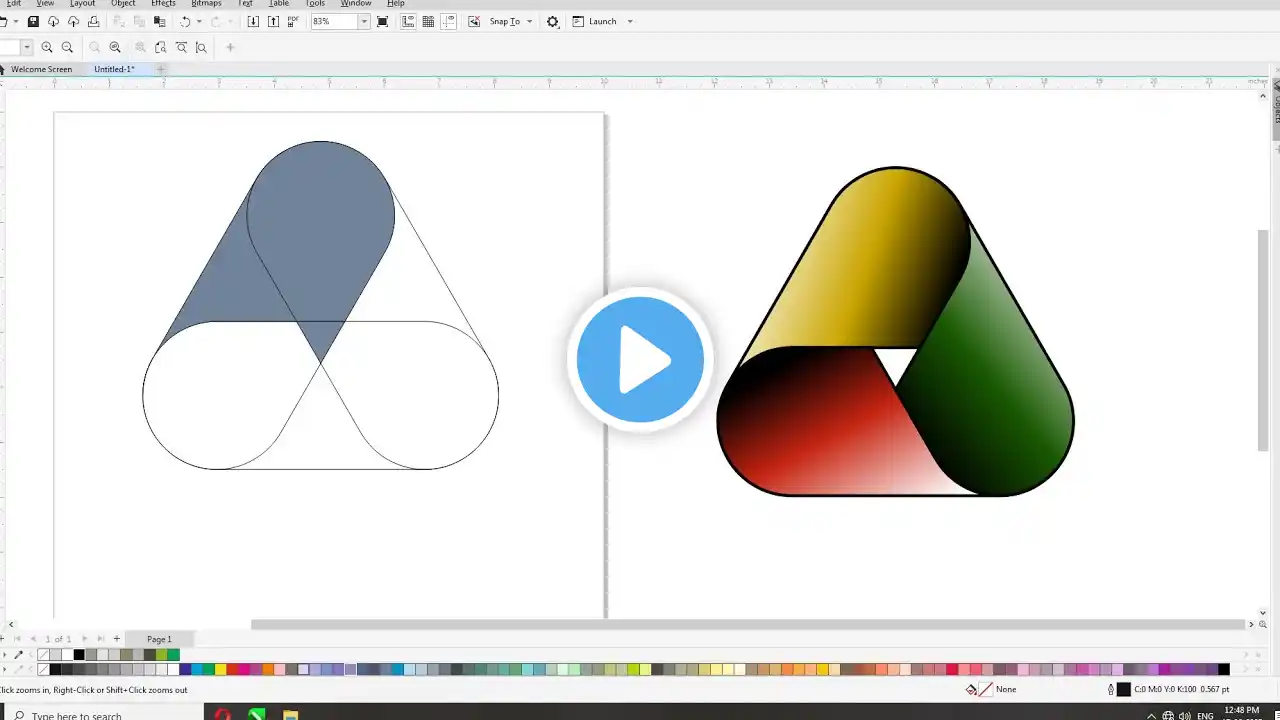Open the zoom level 83% dropdown
Viewport: 1280px width, 720px height.
pyautogui.click(x=364, y=21)
